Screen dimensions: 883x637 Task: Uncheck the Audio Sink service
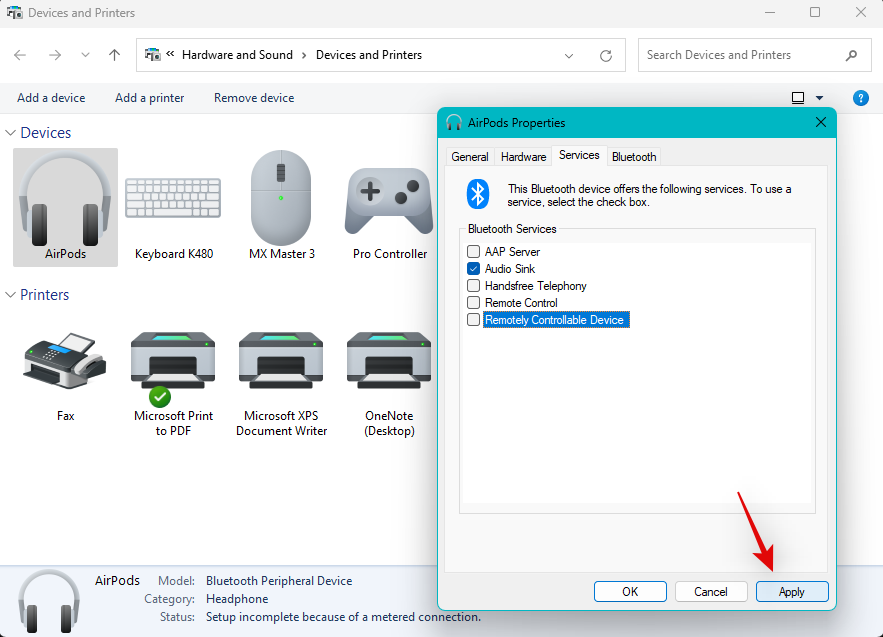coord(474,269)
